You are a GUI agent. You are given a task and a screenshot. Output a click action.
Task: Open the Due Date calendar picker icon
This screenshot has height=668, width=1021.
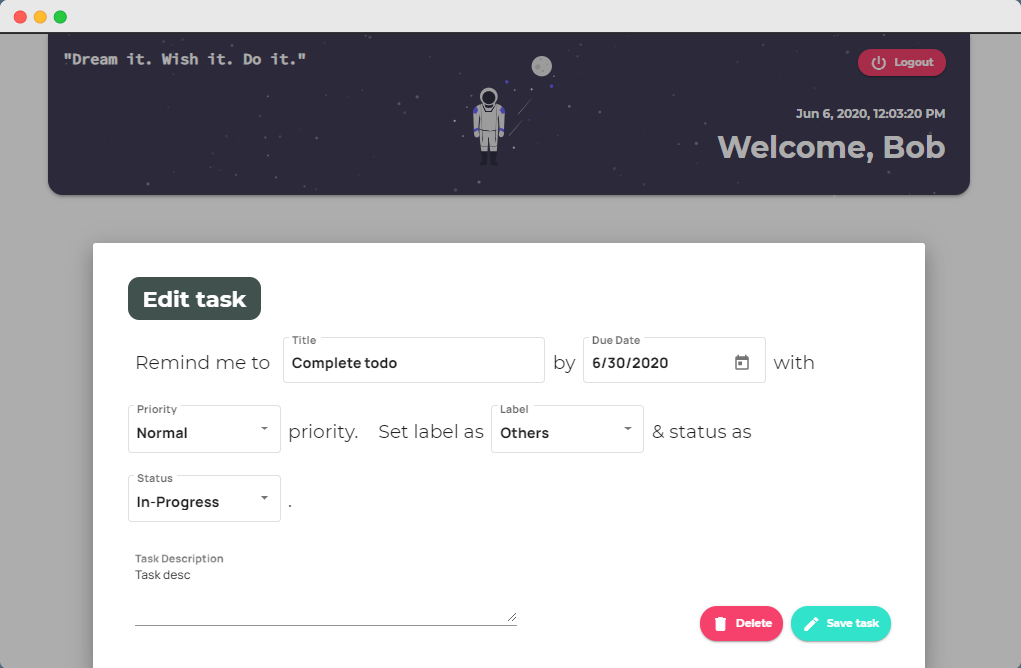[742, 363]
